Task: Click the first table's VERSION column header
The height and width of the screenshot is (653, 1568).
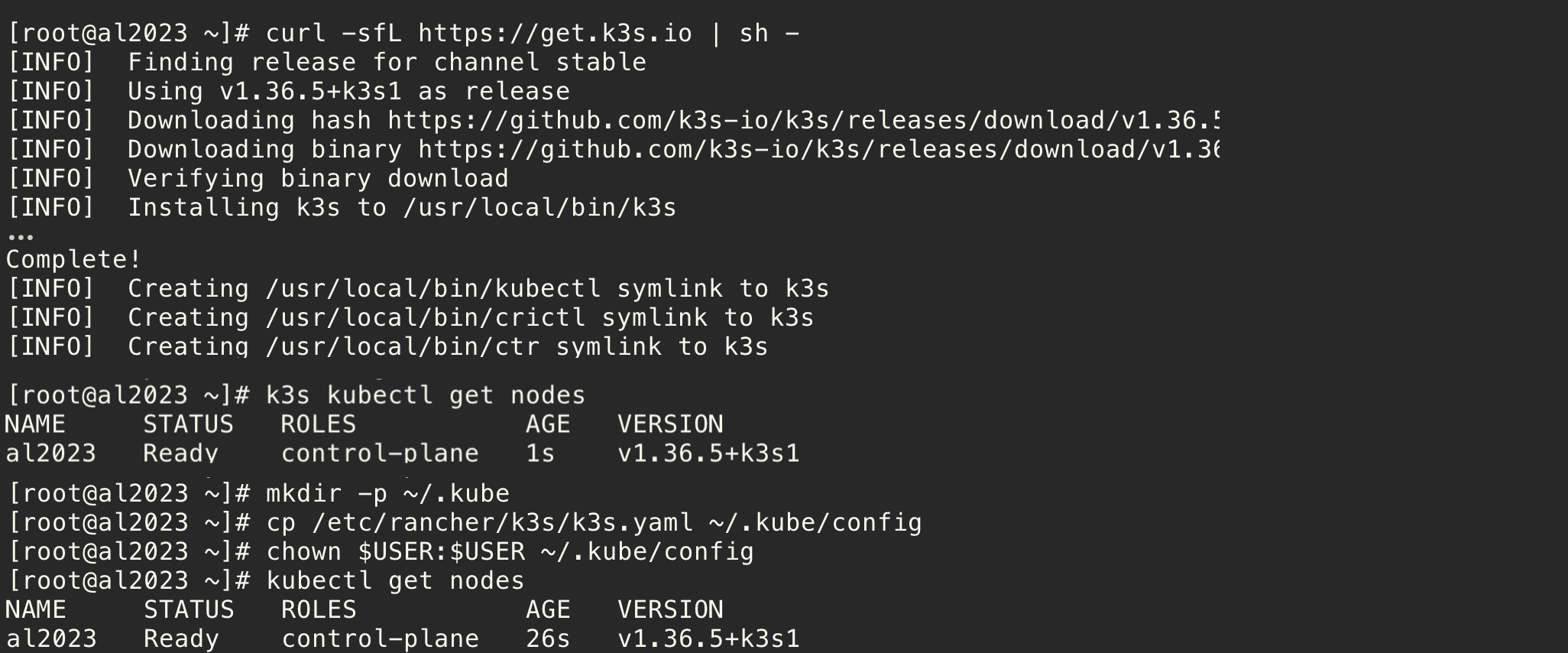Action: pos(670,424)
